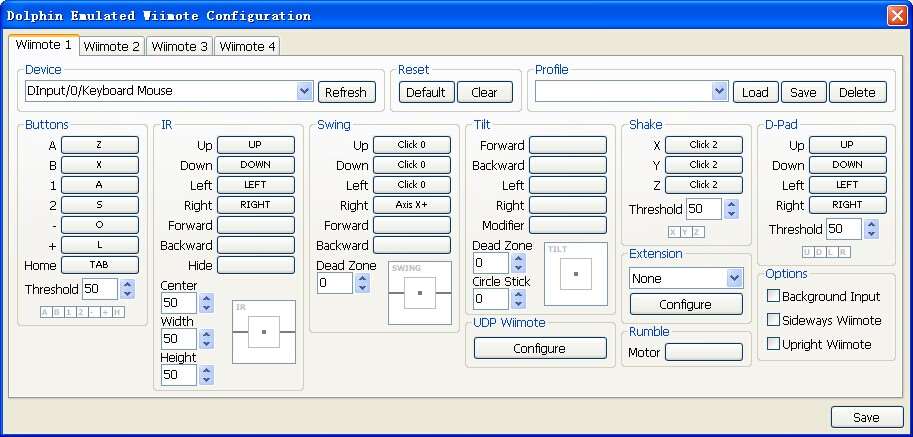Click the Shake Threshold spinner arrows

731,209
